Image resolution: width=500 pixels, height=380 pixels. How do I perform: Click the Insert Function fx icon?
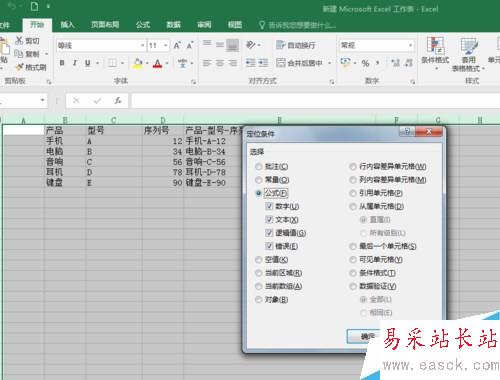click(118, 100)
